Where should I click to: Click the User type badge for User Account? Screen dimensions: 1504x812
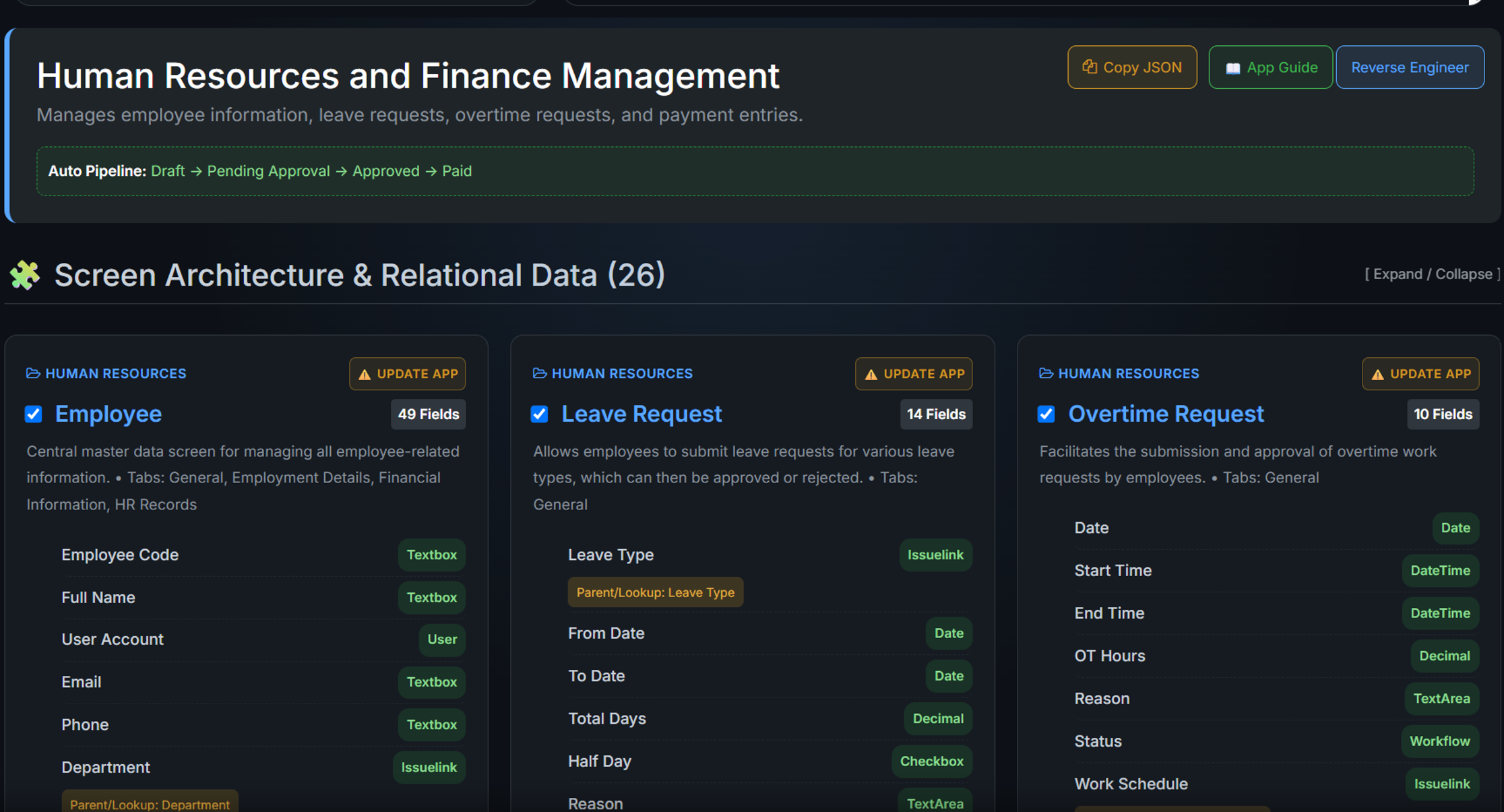coord(442,639)
